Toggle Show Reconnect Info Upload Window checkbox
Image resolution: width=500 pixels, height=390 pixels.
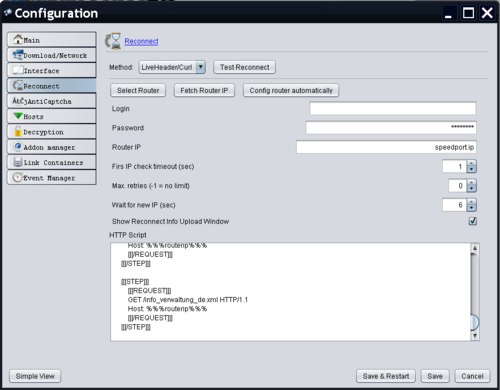coord(472,221)
